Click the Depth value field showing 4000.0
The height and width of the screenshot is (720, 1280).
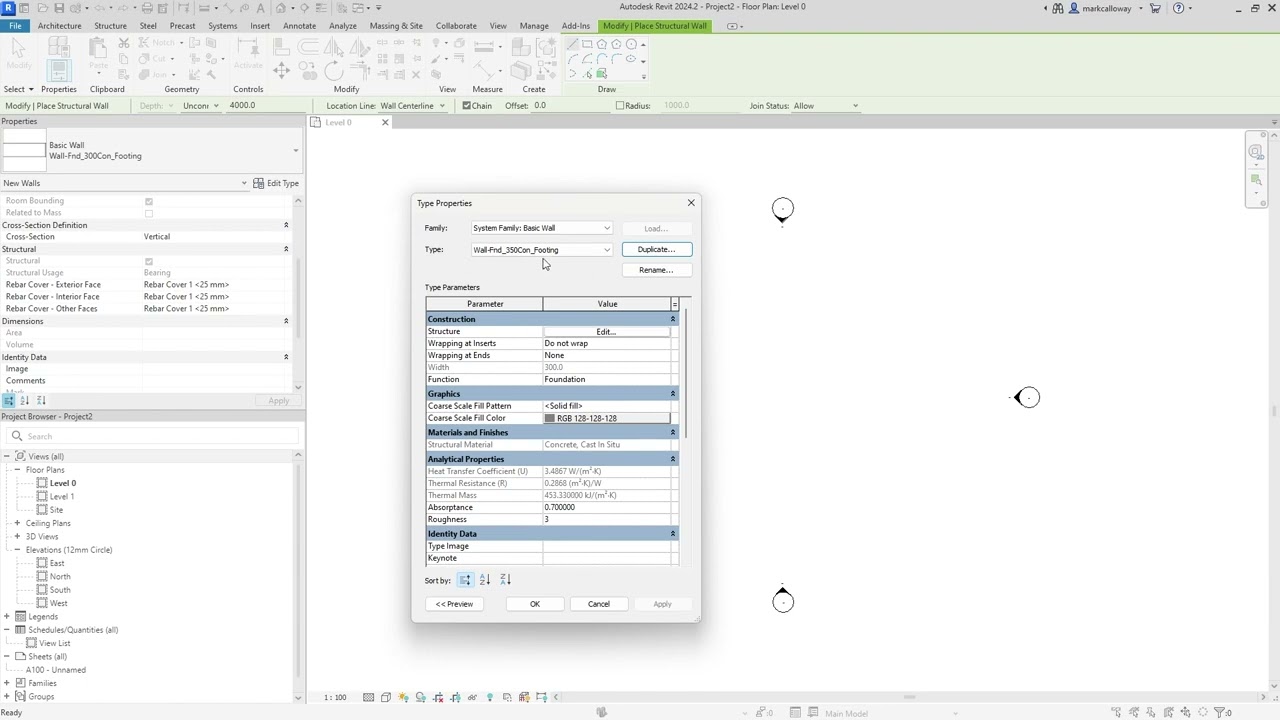pyautogui.click(x=265, y=105)
